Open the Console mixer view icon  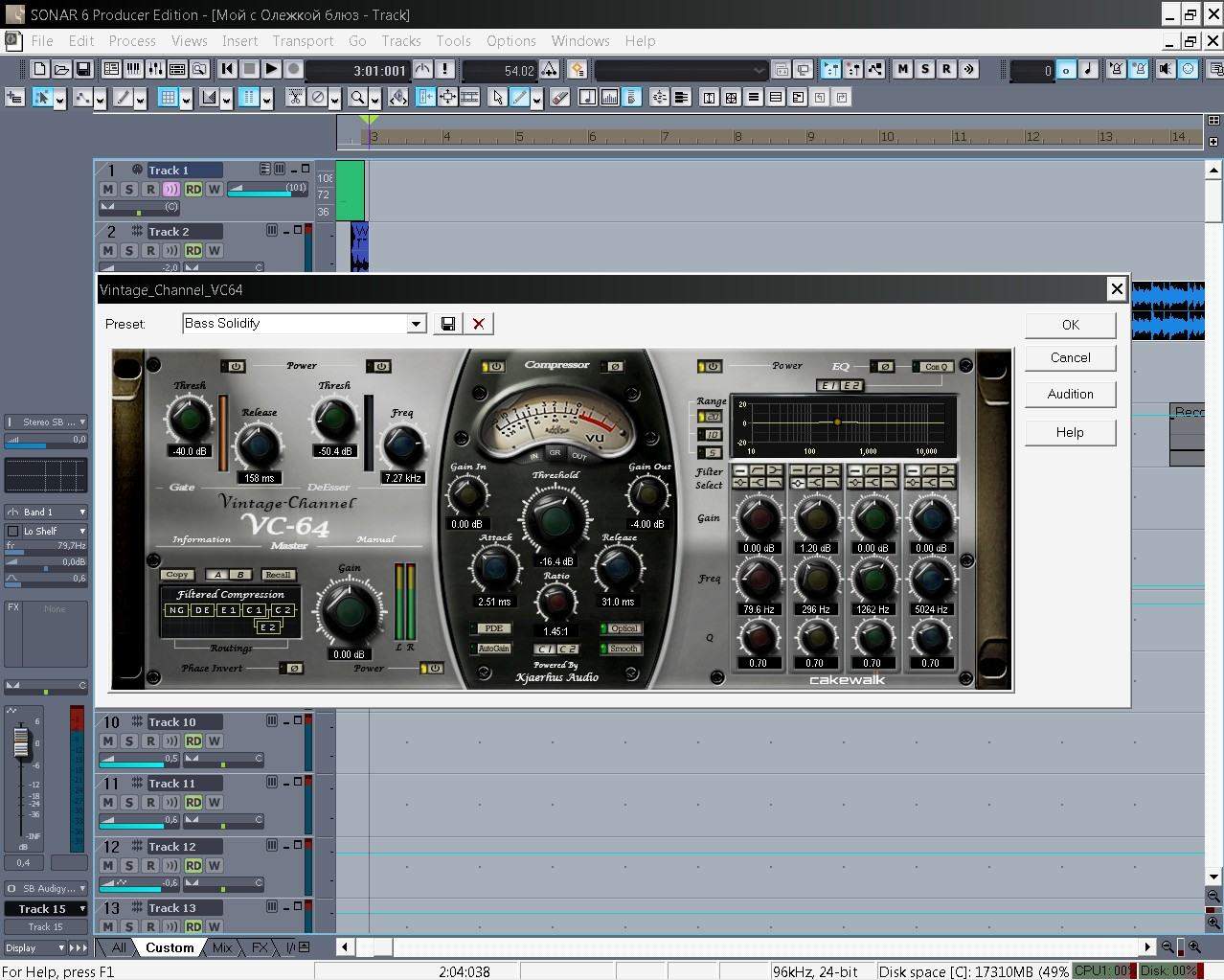click(155, 69)
